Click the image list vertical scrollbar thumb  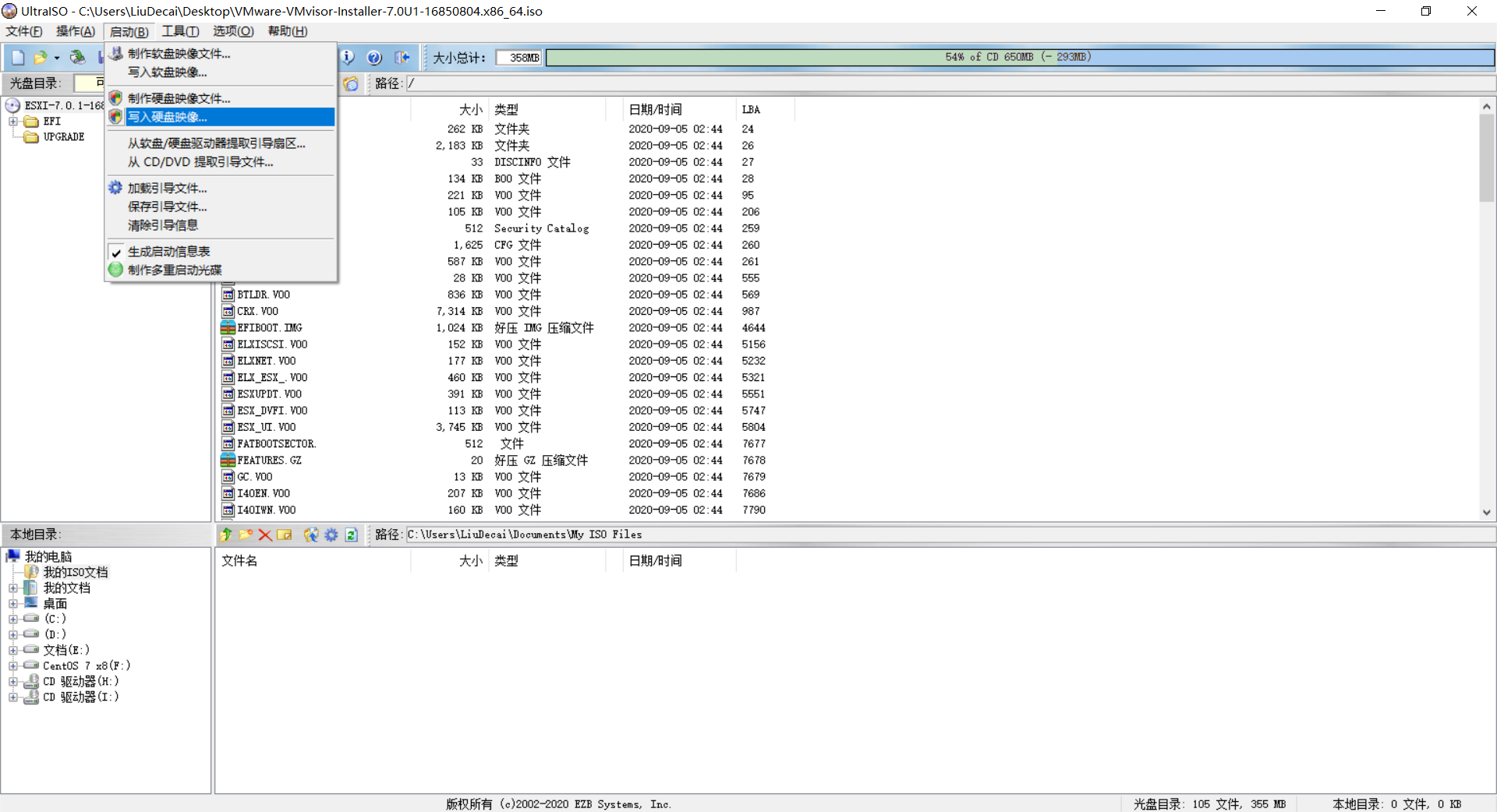tap(1487, 159)
